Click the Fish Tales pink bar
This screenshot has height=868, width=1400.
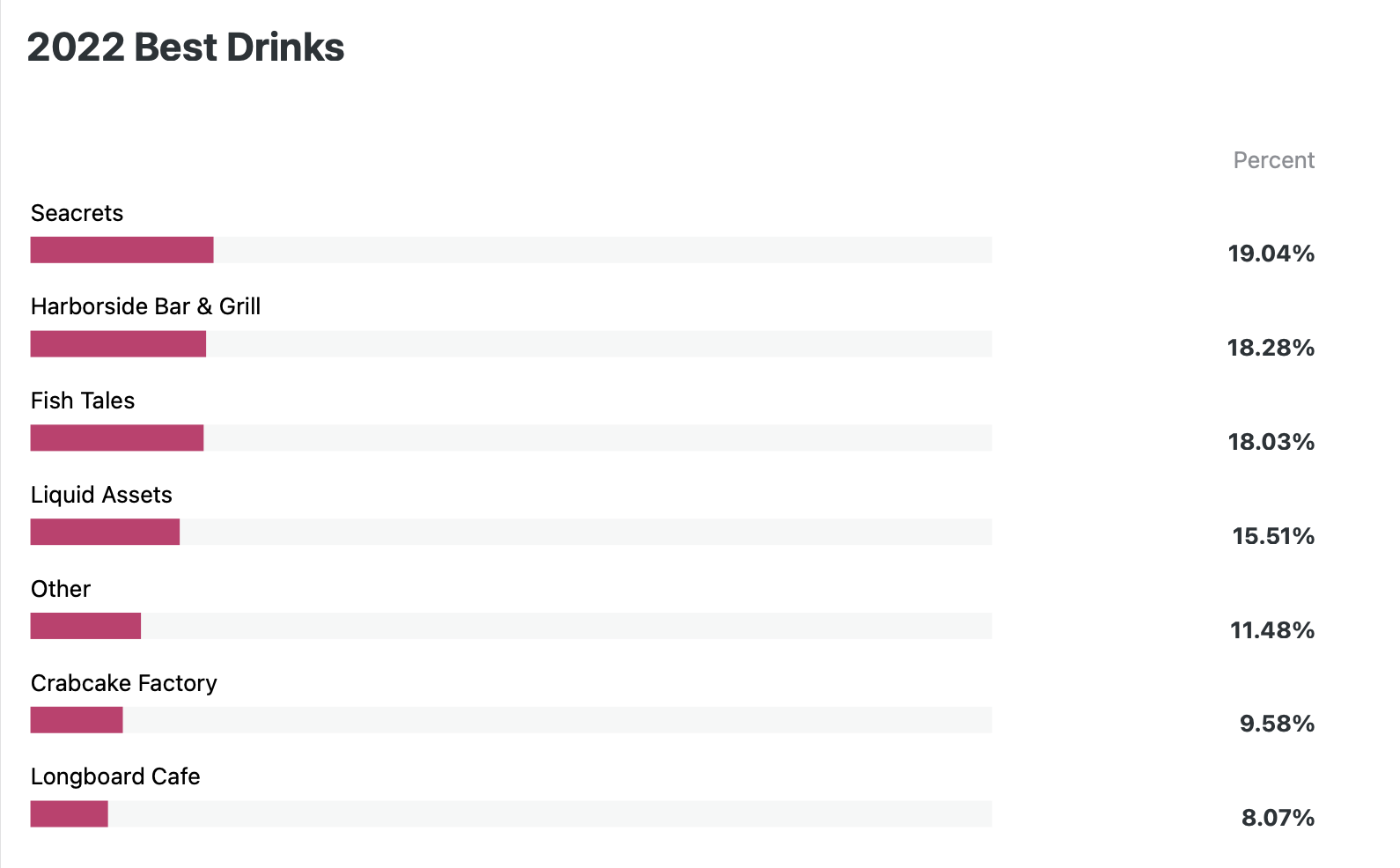pos(117,438)
